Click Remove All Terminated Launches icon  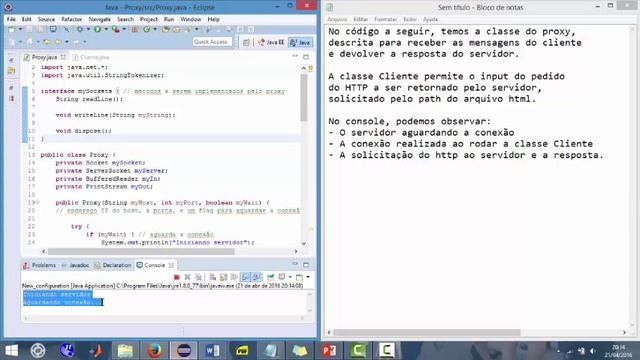[x=198, y=277]
